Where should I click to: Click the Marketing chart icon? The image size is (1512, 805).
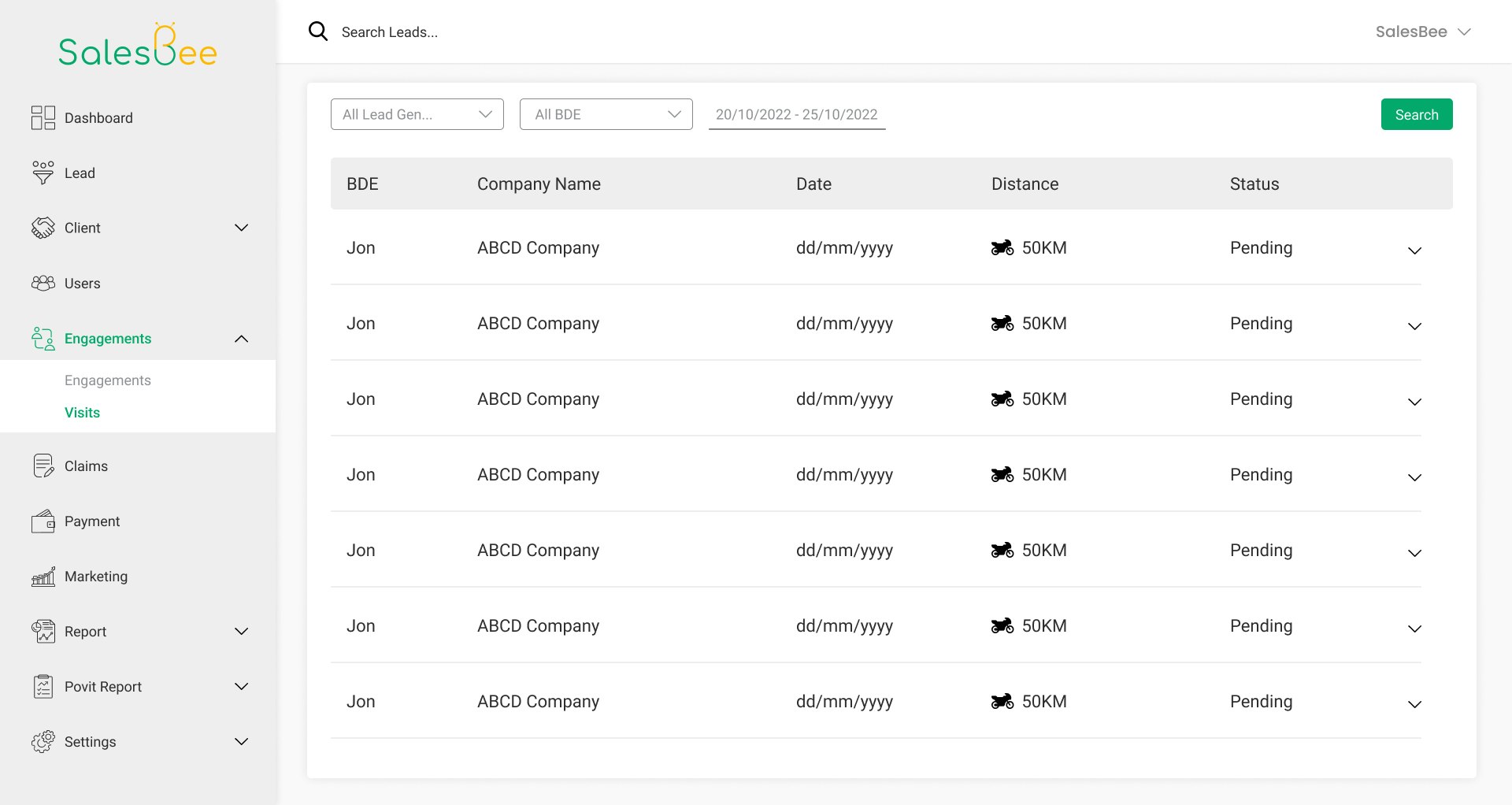43,576
